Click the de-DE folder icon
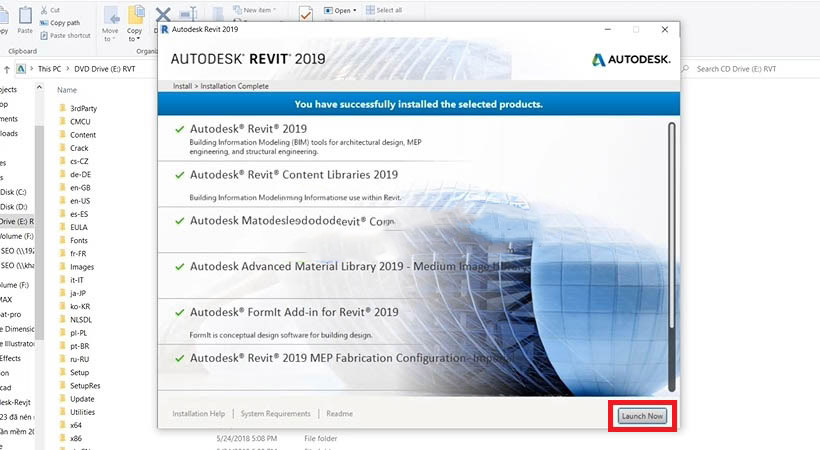The height and width of the screenshot is (450, 820). click(62, 174)
